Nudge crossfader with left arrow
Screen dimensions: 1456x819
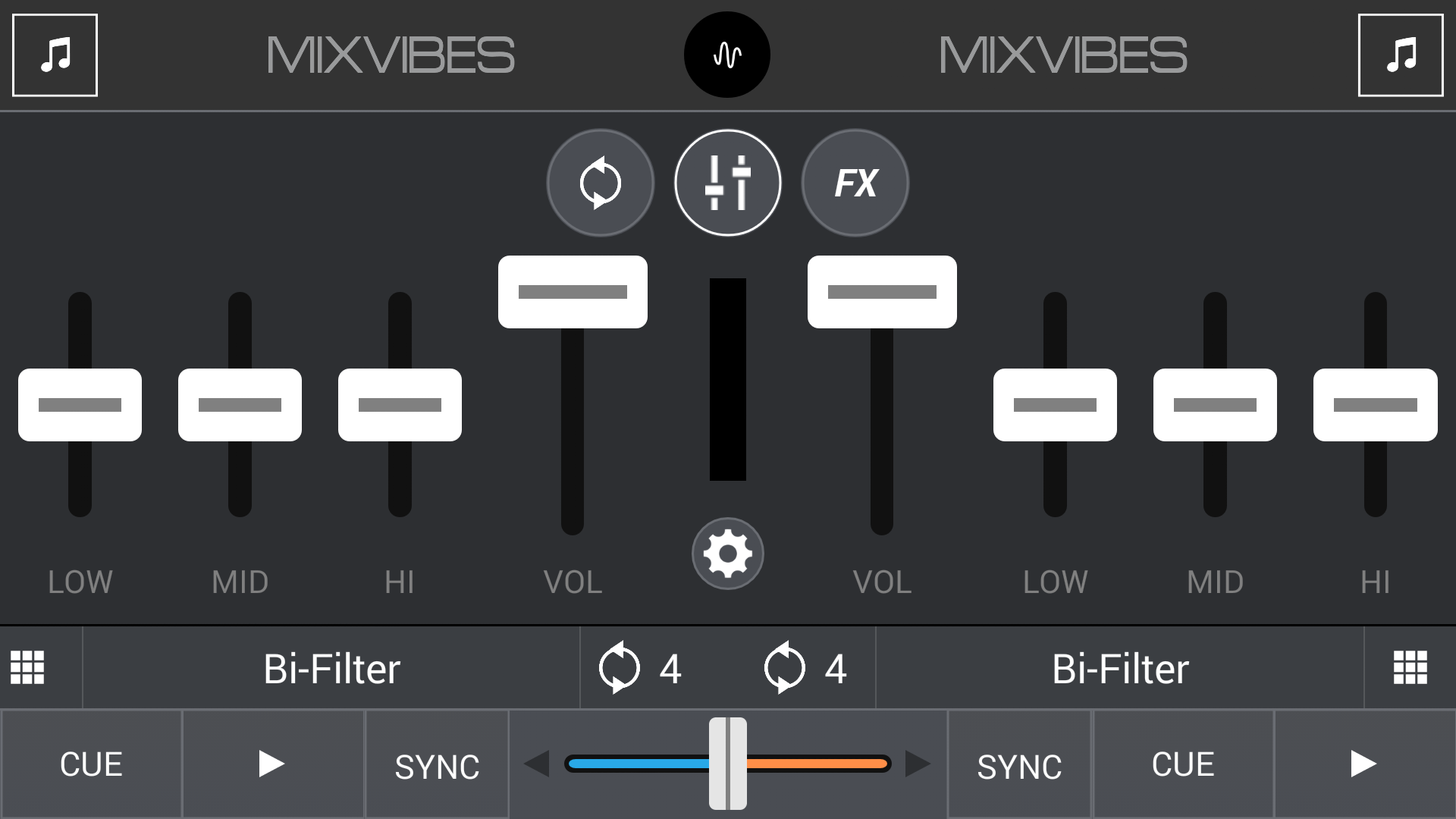click(x=537, y=764)
